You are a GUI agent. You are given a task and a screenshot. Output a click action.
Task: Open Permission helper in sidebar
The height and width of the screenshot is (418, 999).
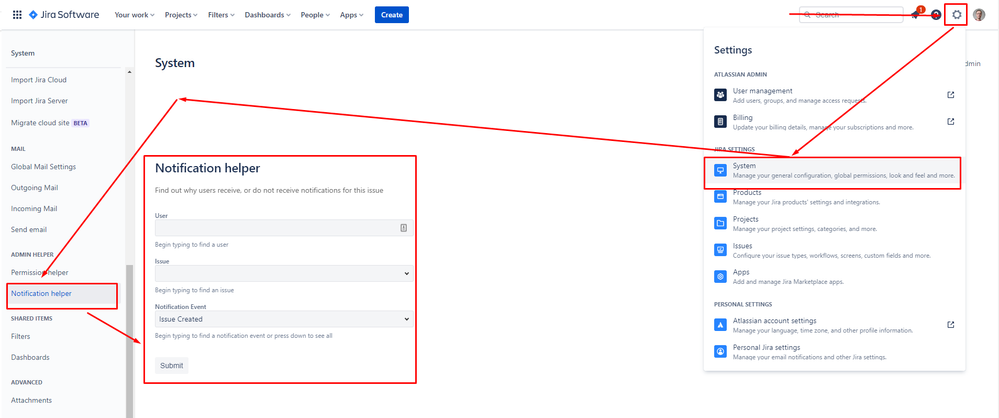(x=40, y=272)
